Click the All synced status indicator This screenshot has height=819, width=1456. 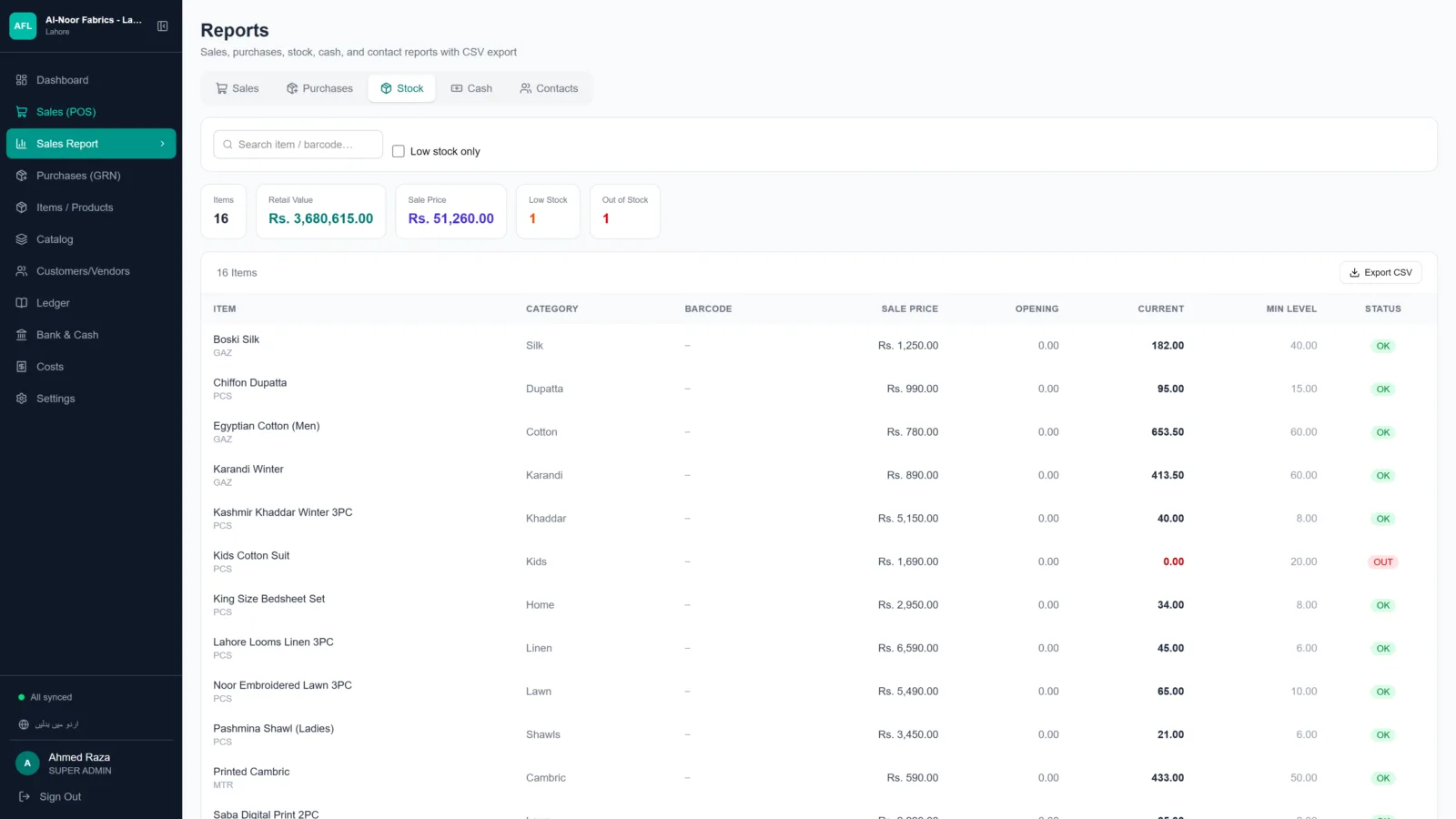(45, 697)
